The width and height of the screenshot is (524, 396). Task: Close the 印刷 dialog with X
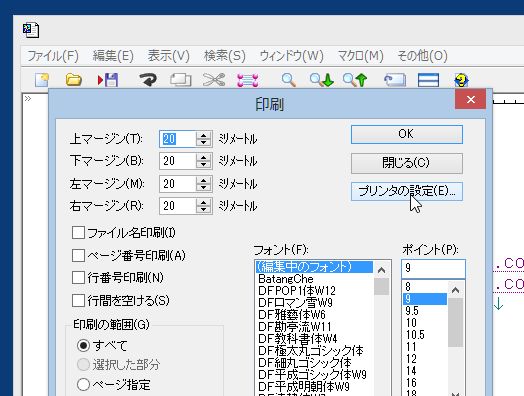point(471,99)
